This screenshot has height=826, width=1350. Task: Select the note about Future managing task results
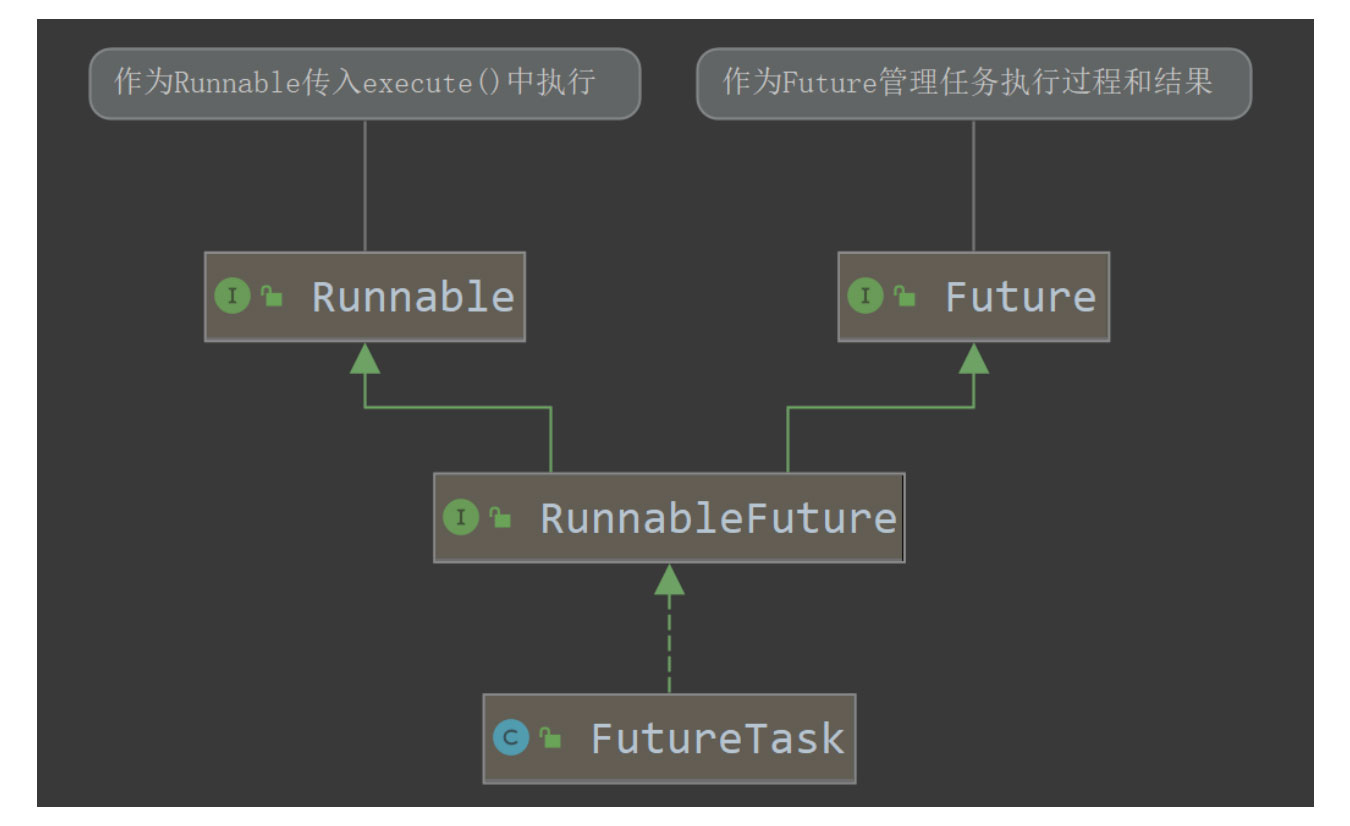tap(973, 83)
